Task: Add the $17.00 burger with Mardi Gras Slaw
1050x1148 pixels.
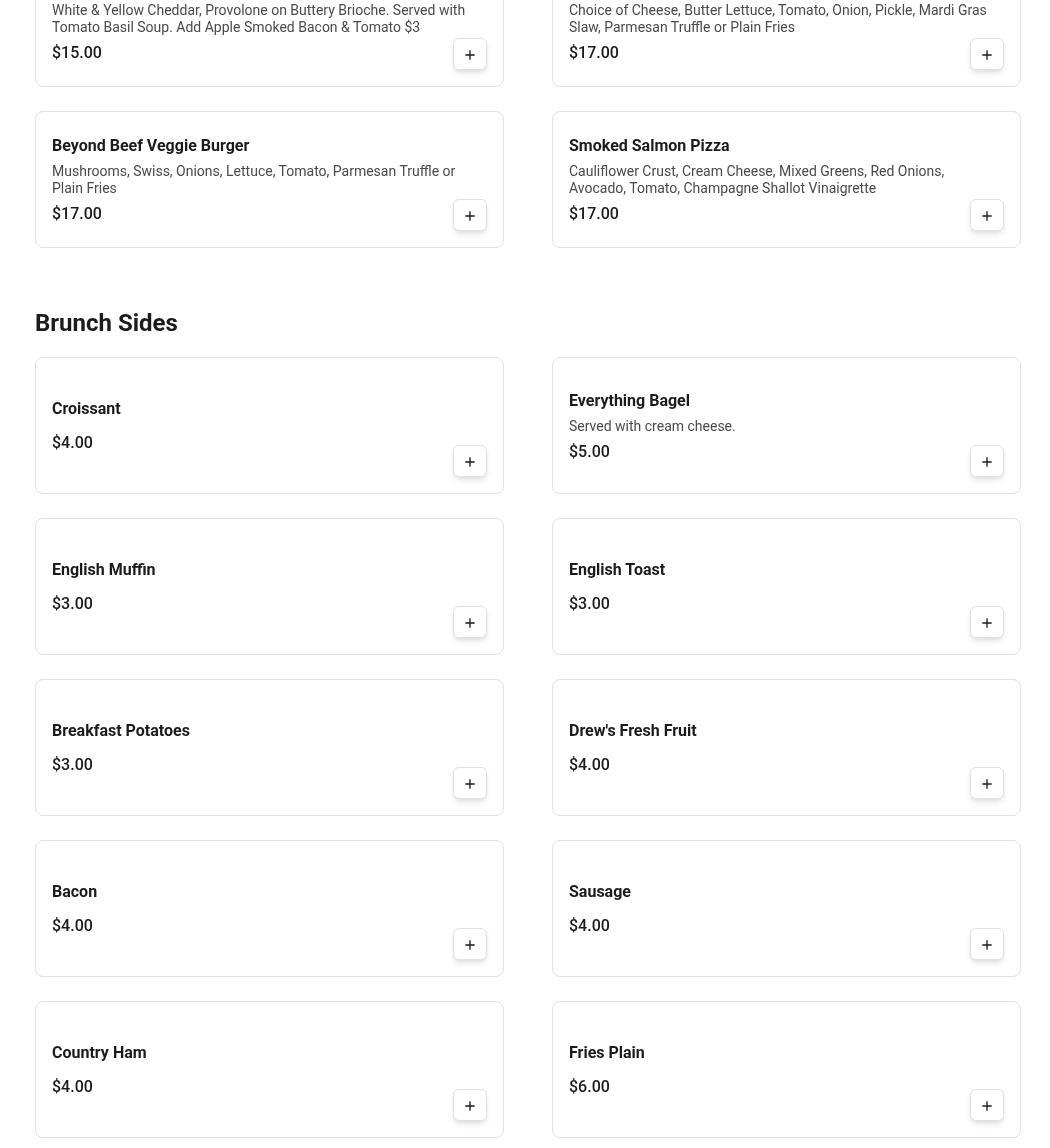Action: (987, 55)
